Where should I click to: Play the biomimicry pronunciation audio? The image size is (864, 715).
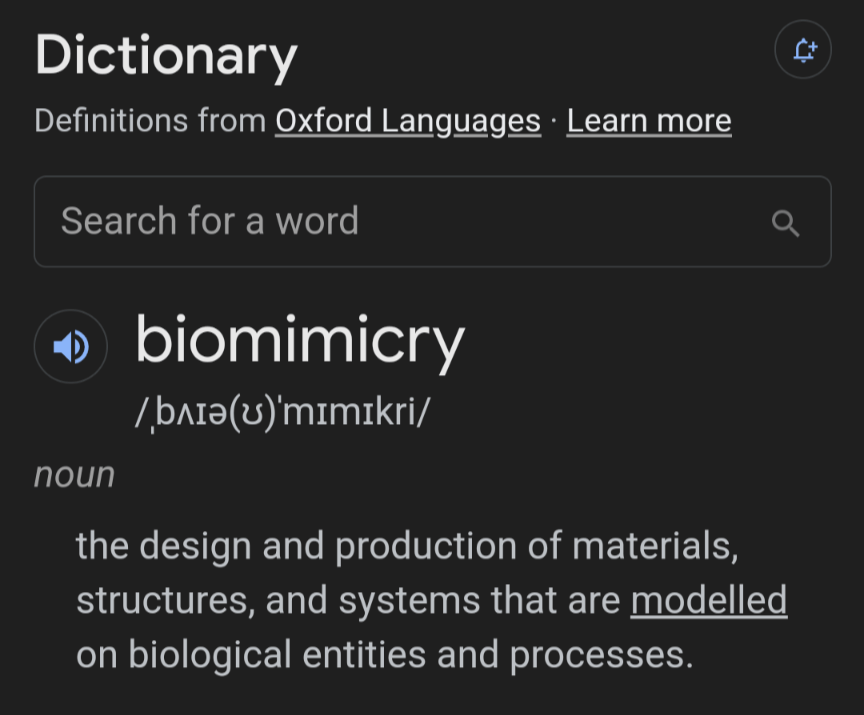[x=71, y=347]
